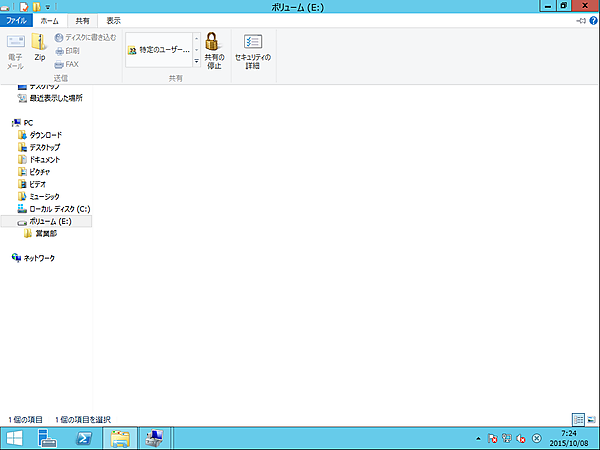600x450 pixels.
Task: Open the Help question mark icon
Action: pyautogui.click(x=593, y=21)
